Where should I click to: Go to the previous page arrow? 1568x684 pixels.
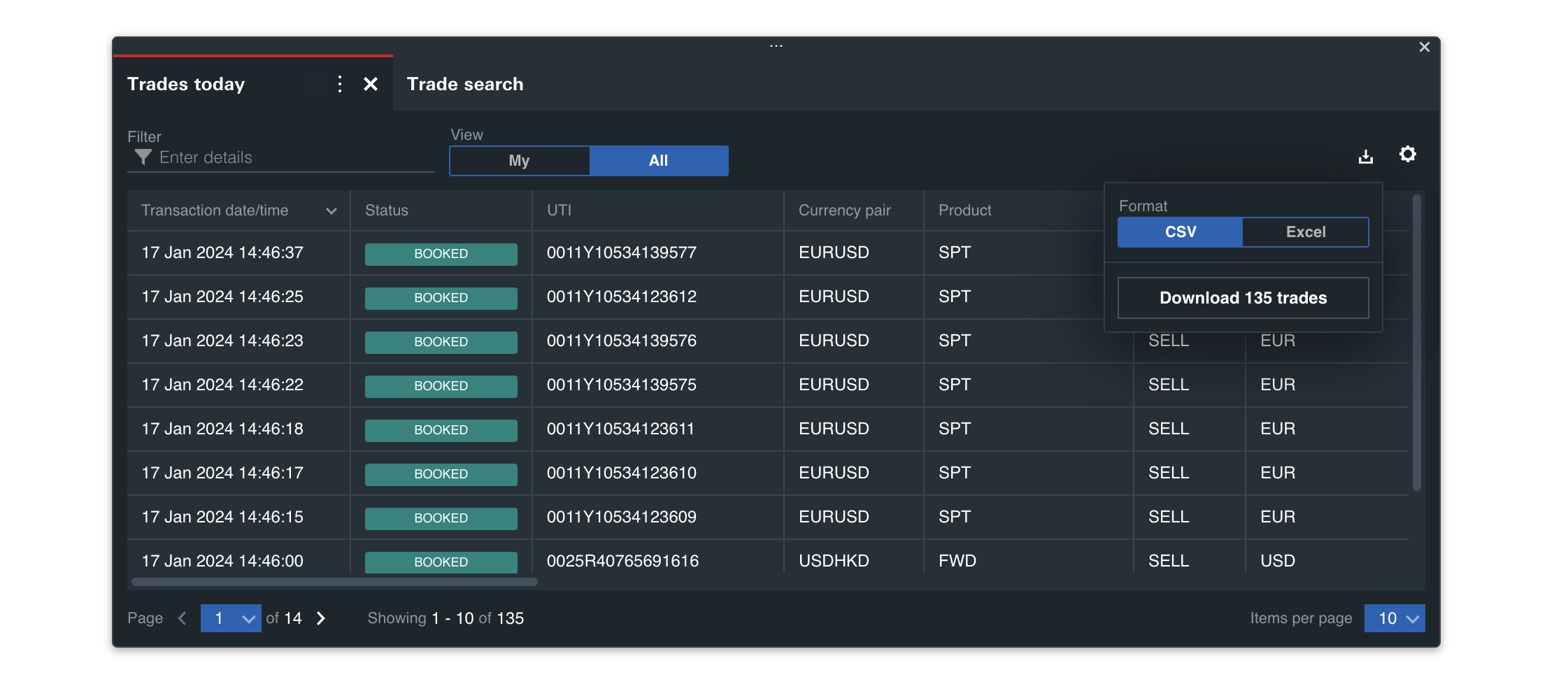tap(183, 618)
